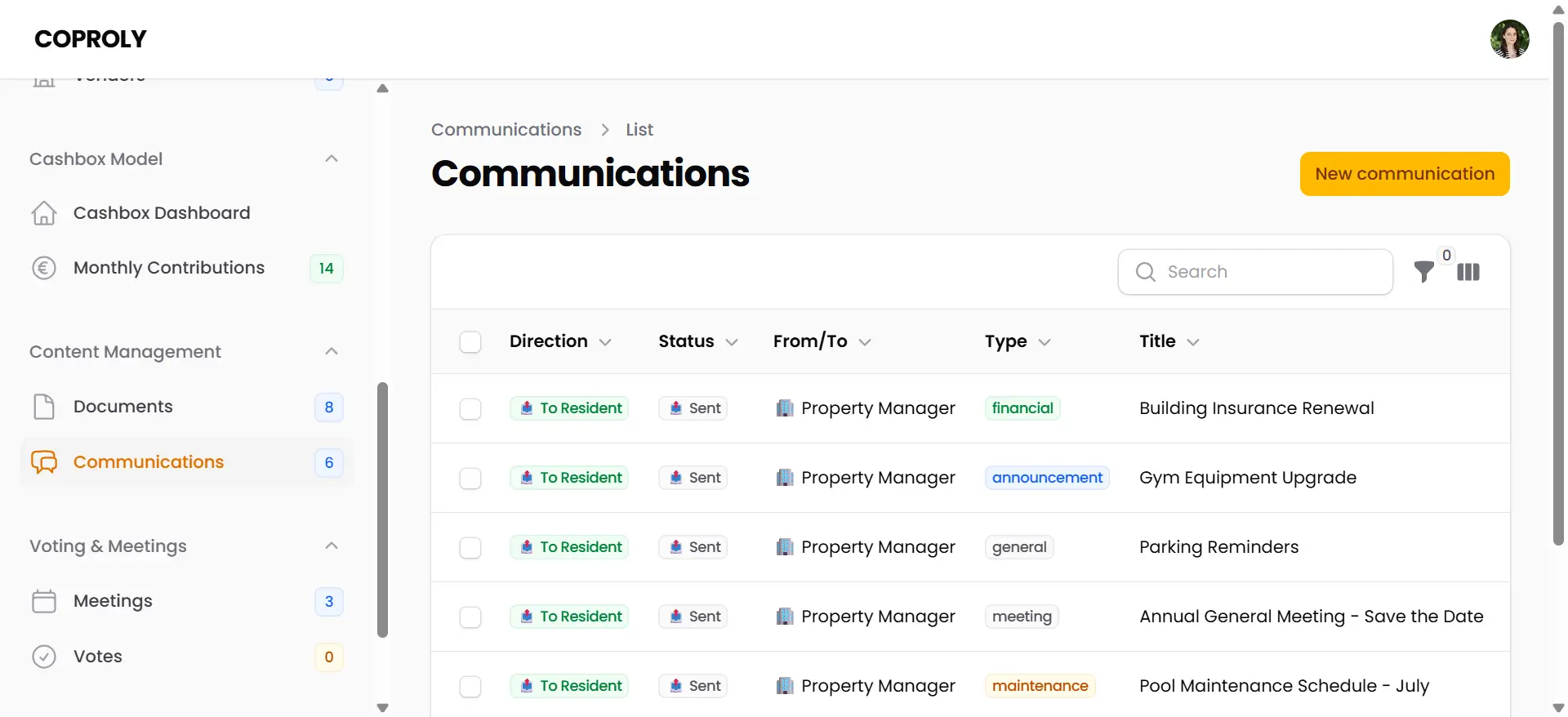Click Property Manager building icon in Annual General Meeting row
Image resolution: width=1568 pixels, height=717 pixels.
coord(785,617)
